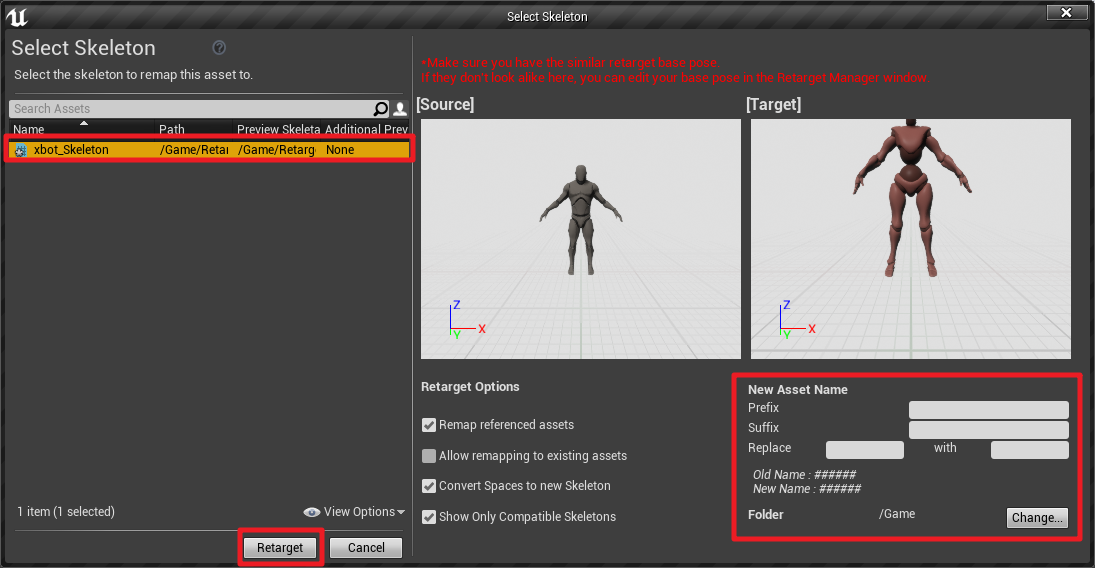Sort by Additional Preview column header

(x=366, y=129)
